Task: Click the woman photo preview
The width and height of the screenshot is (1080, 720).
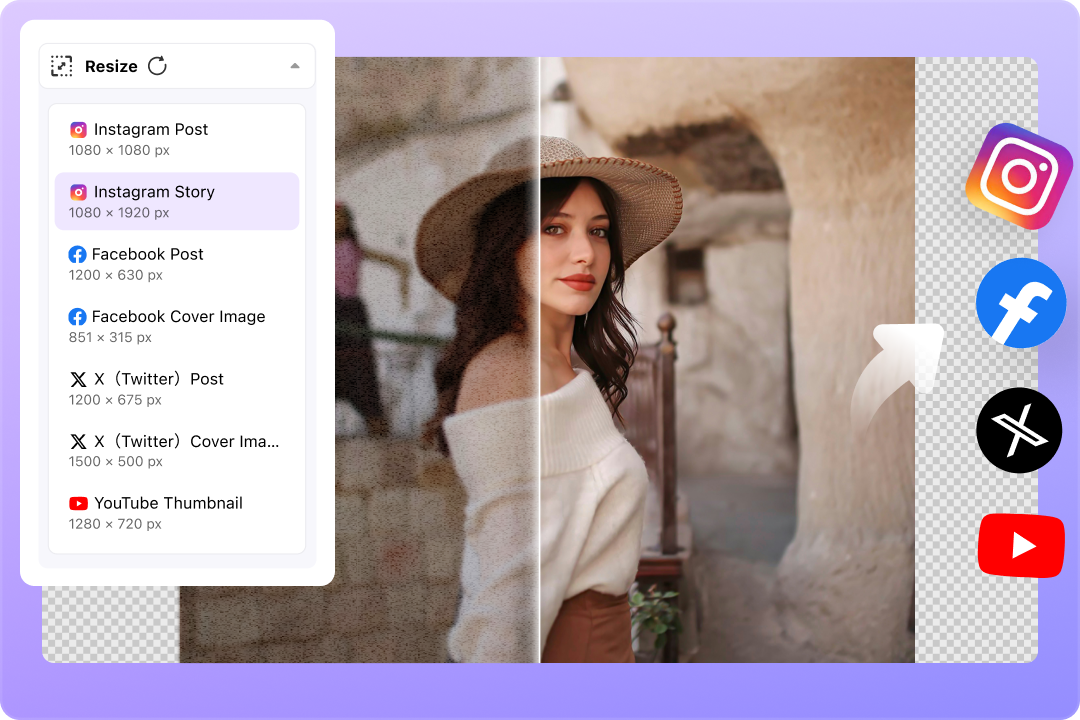Action: coord(547,360)
